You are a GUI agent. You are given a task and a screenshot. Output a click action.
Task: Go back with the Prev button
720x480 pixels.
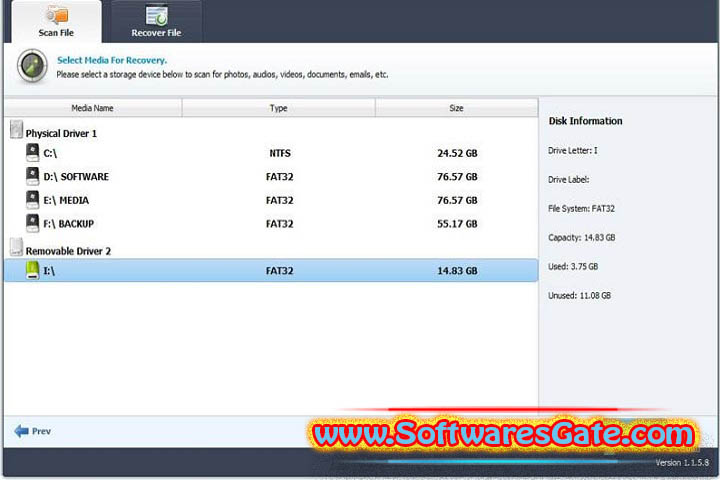[33, 431]
